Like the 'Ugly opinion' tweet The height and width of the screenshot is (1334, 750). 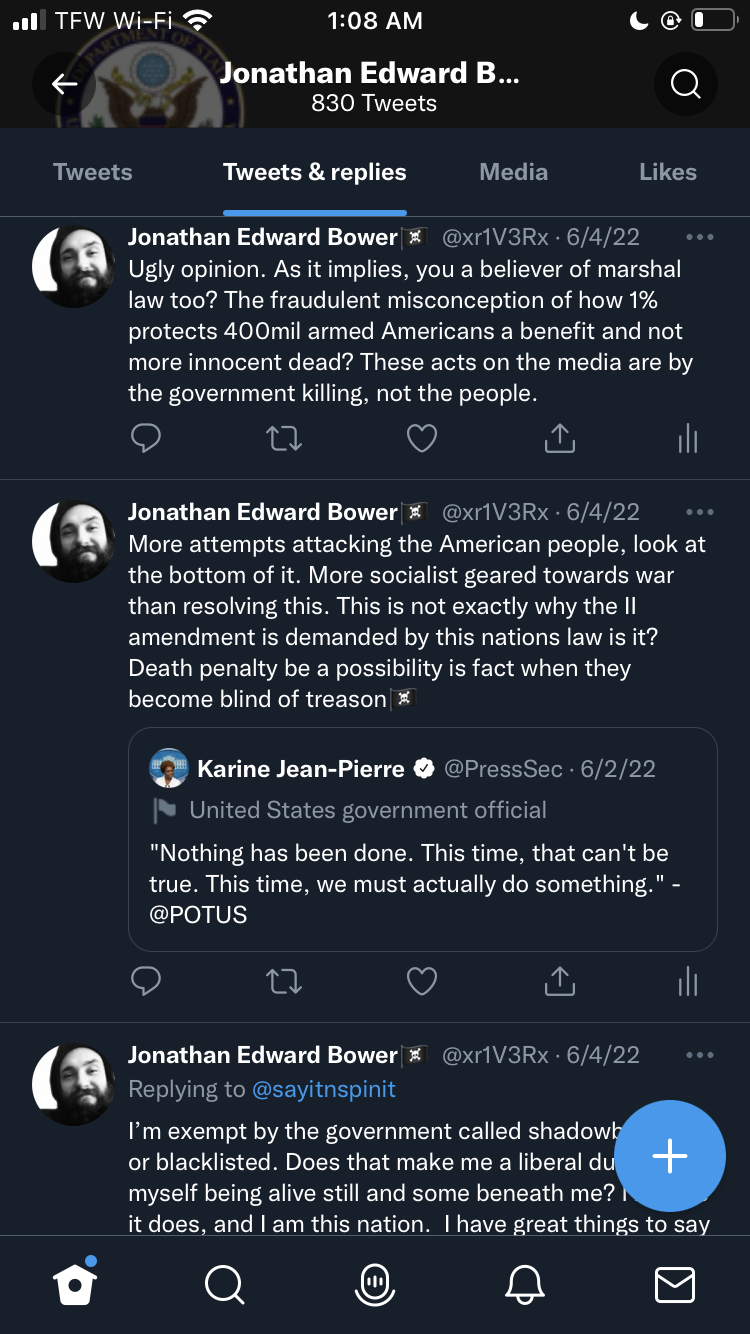(x=422, y=438)
